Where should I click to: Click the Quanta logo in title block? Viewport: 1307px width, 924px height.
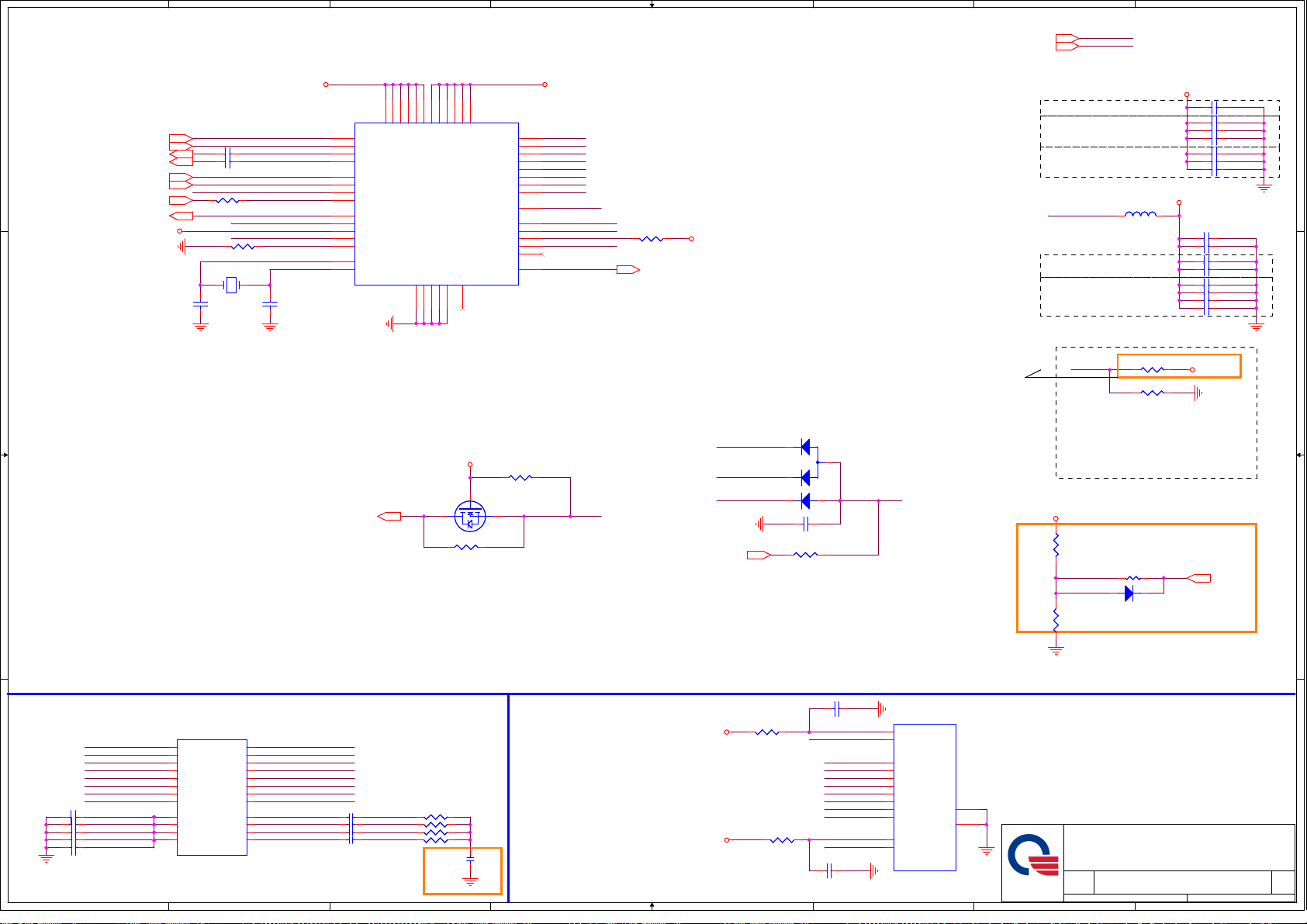click(x=1032, y=855)
